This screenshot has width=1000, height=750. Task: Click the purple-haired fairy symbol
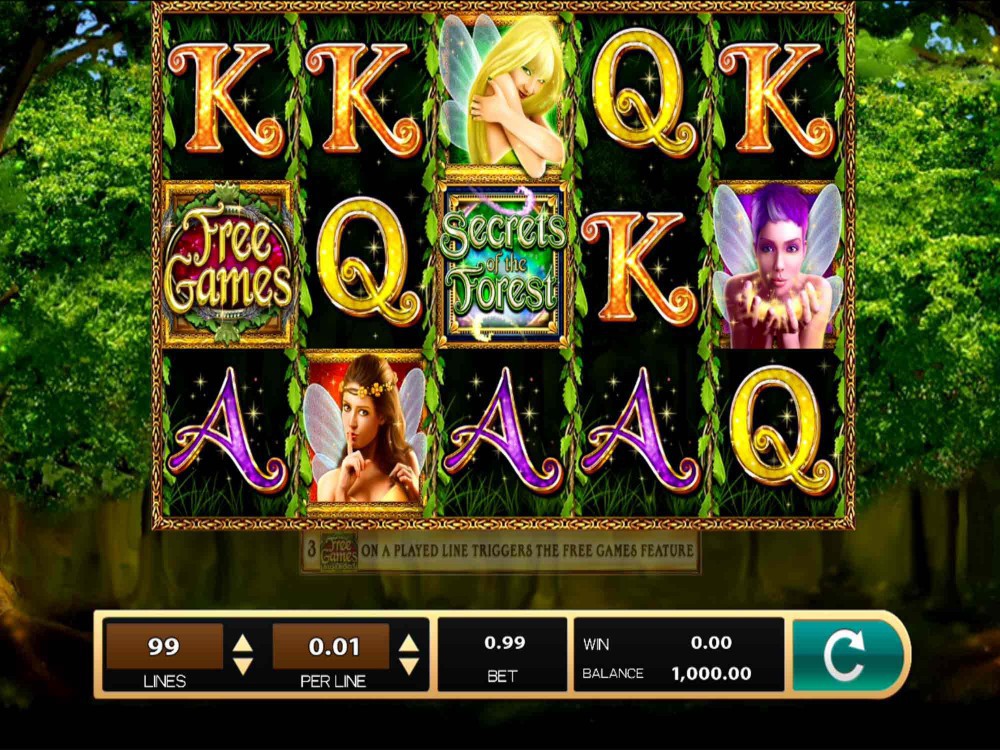click(777, 264)
